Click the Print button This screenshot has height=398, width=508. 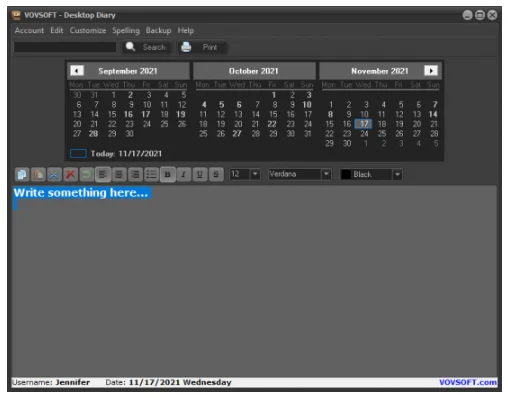[x=202, y=47]
